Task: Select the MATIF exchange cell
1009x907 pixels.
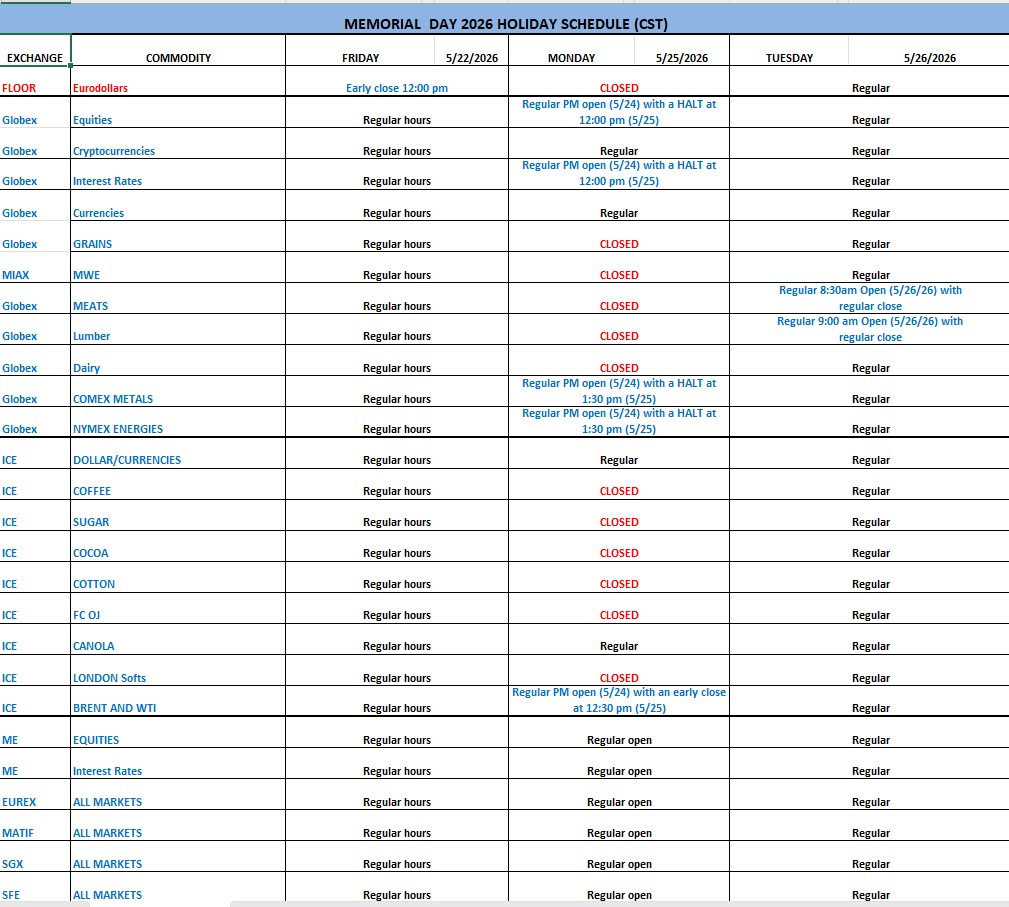Action: pyautogui.click(x=35, y=825)
